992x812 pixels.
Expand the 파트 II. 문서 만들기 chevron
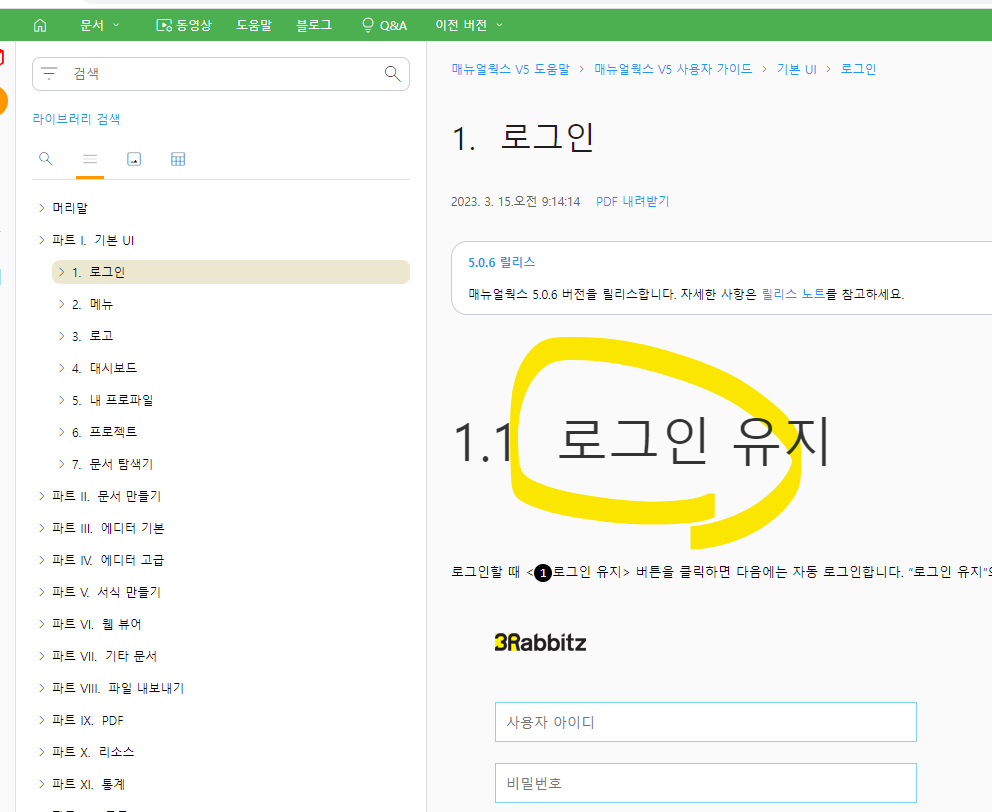pyautogui.click(x=41, y=496)
